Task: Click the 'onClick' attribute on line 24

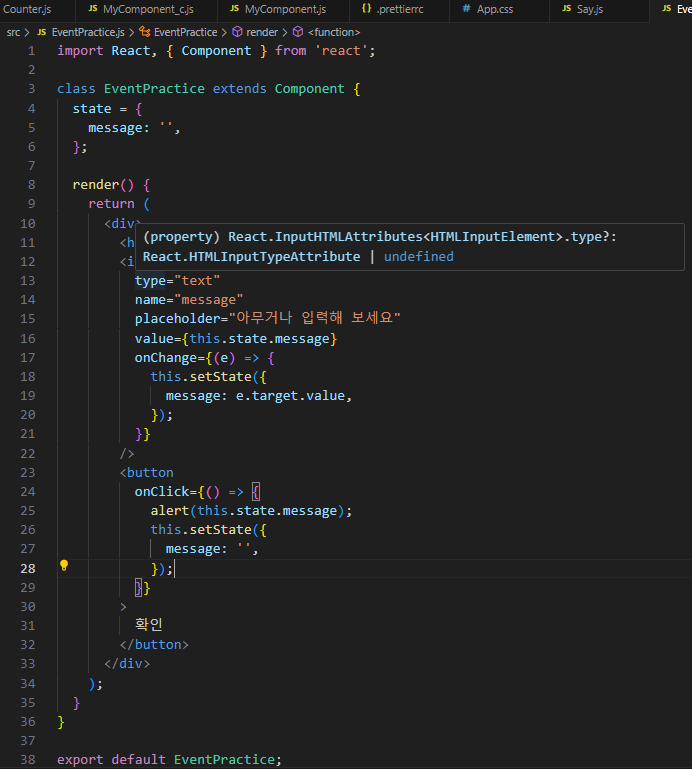Action: (x=162, y=492)
